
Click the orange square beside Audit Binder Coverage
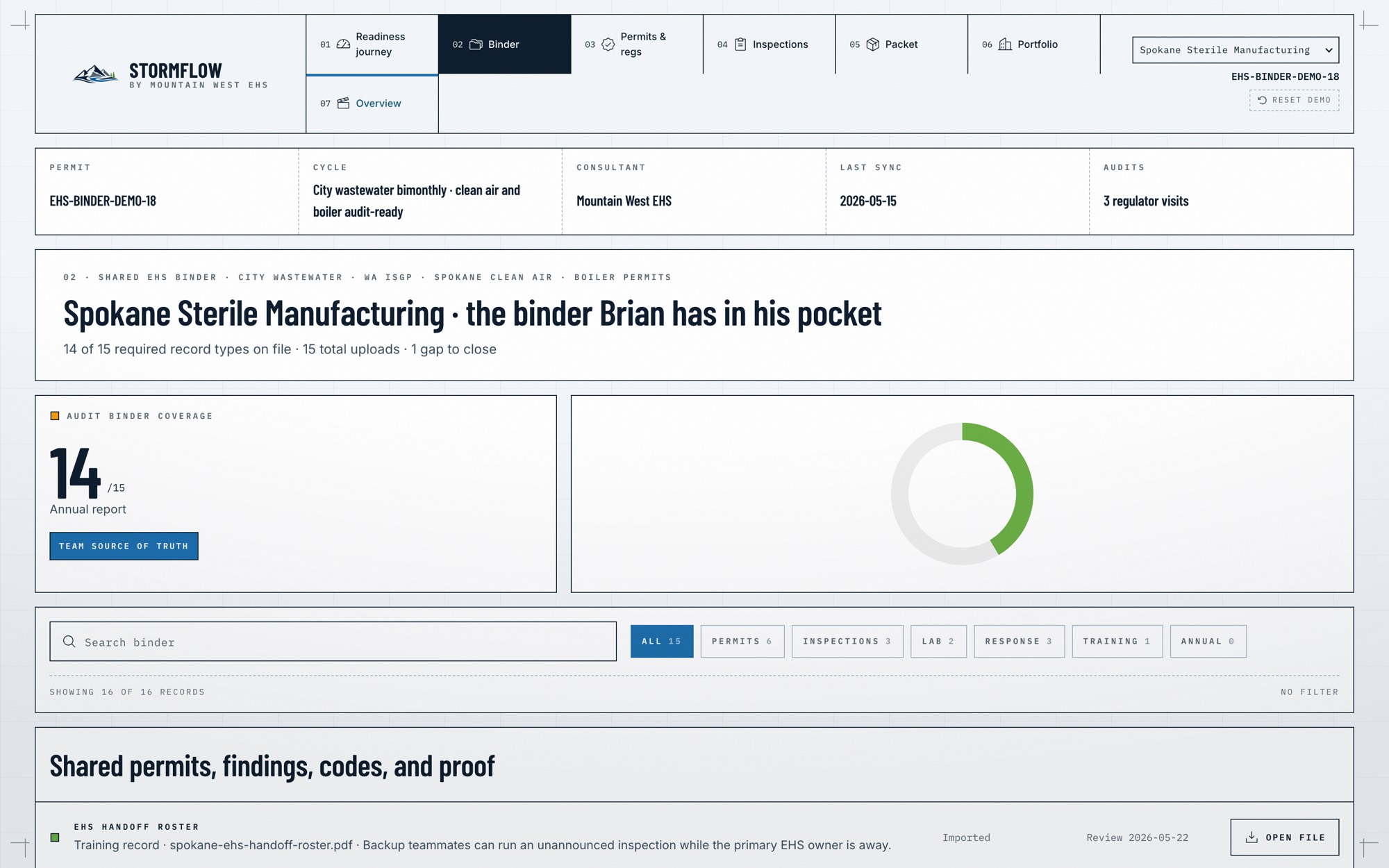click(x=55, y=416)
